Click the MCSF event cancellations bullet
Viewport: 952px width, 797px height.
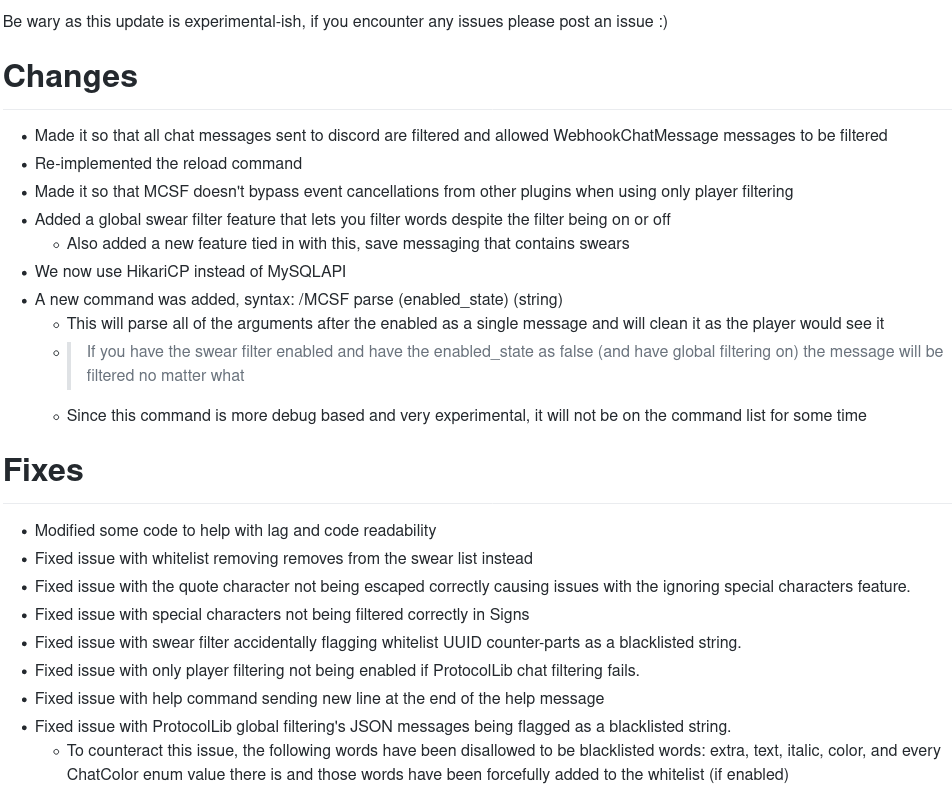413,192
